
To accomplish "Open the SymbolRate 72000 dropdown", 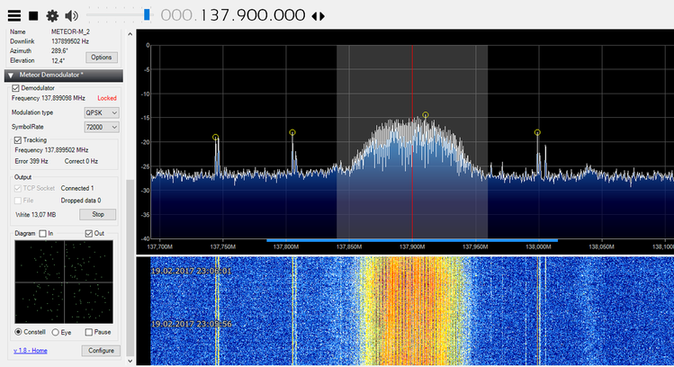I will pyautogui.click(x=101, y=127).
